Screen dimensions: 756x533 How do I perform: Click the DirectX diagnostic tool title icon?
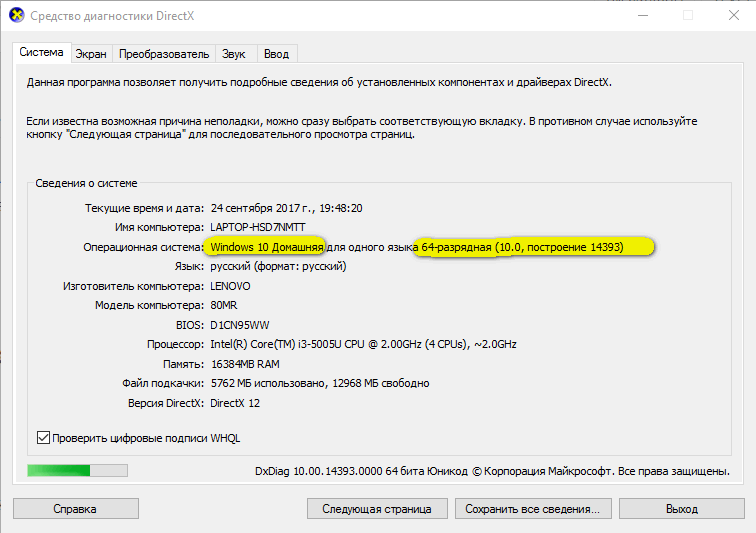17,15
